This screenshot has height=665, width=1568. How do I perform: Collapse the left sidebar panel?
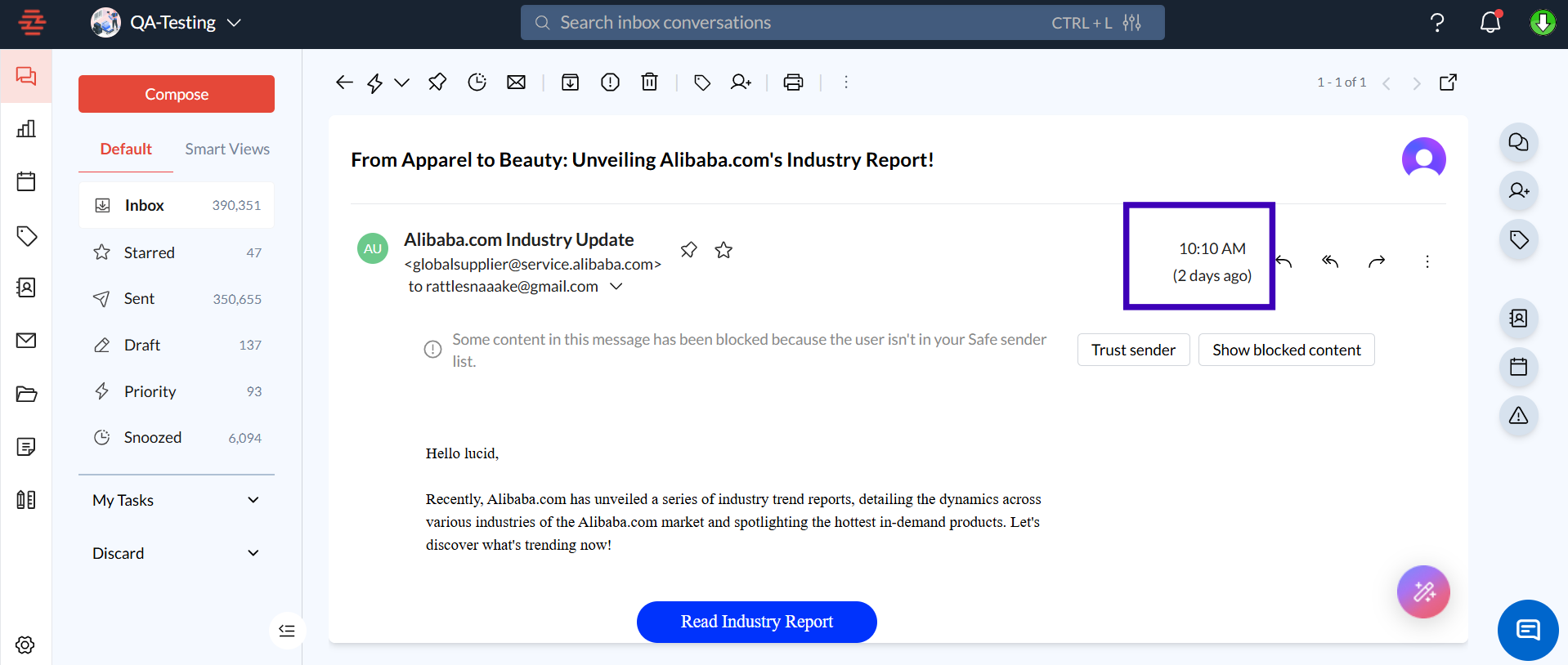[x=287, y=631]
